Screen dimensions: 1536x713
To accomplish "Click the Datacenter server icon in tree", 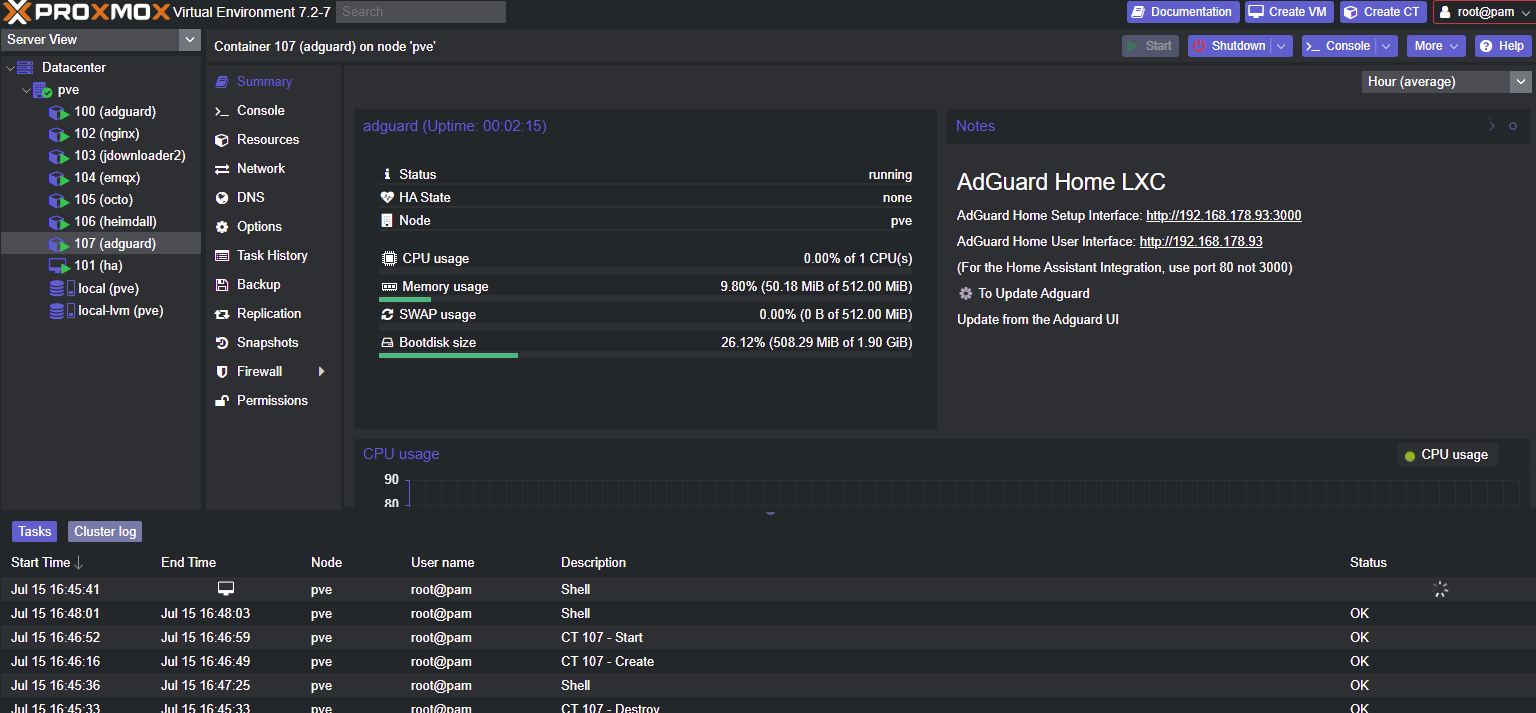I will click(x=26, y=67).
